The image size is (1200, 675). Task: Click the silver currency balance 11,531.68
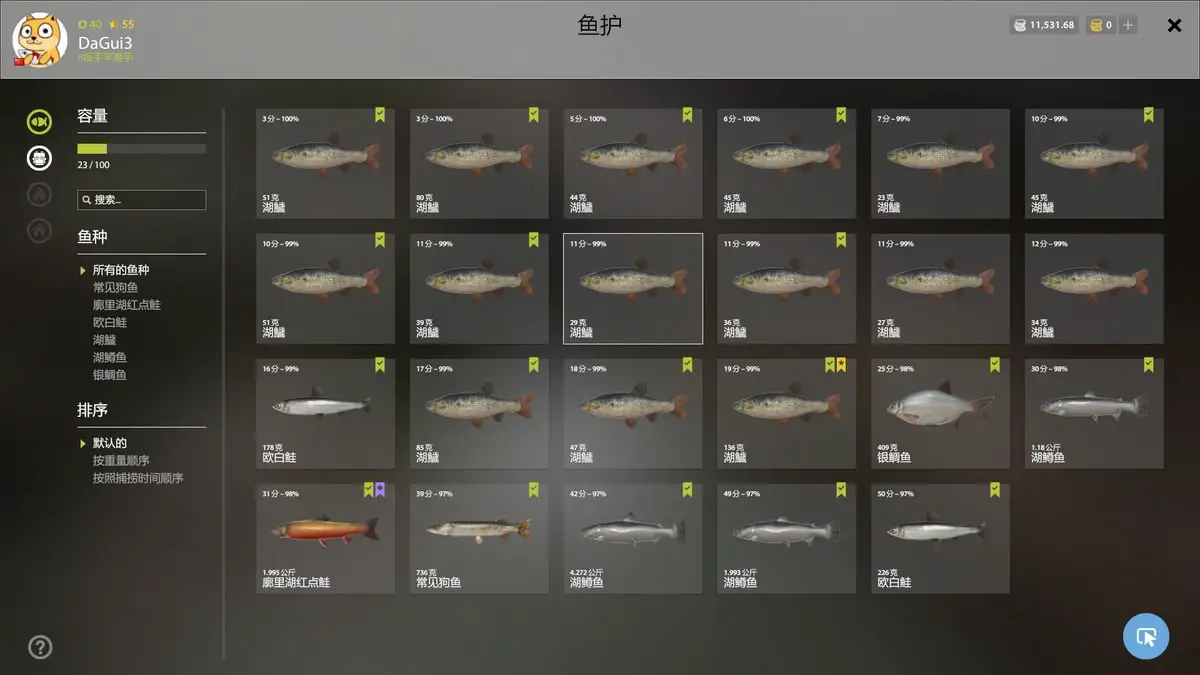coord(1044,25)
